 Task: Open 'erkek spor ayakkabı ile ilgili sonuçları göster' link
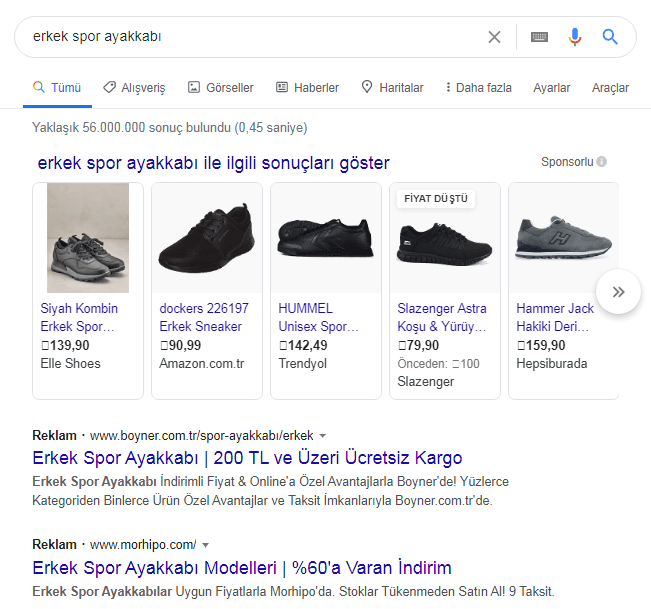(213, 163)
